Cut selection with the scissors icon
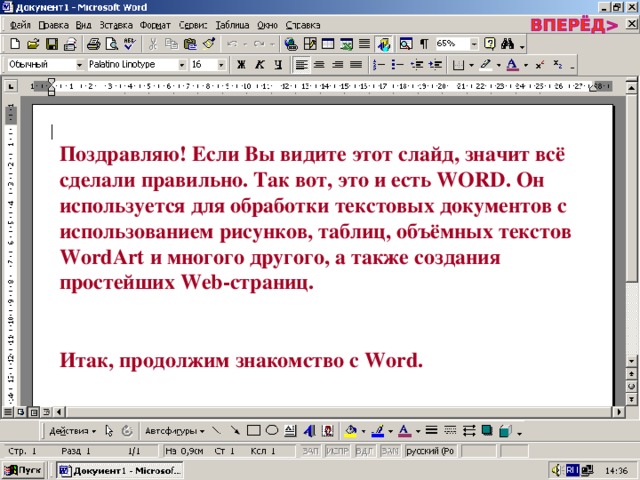Screen dimensions: 640x480 click(153, 44)
